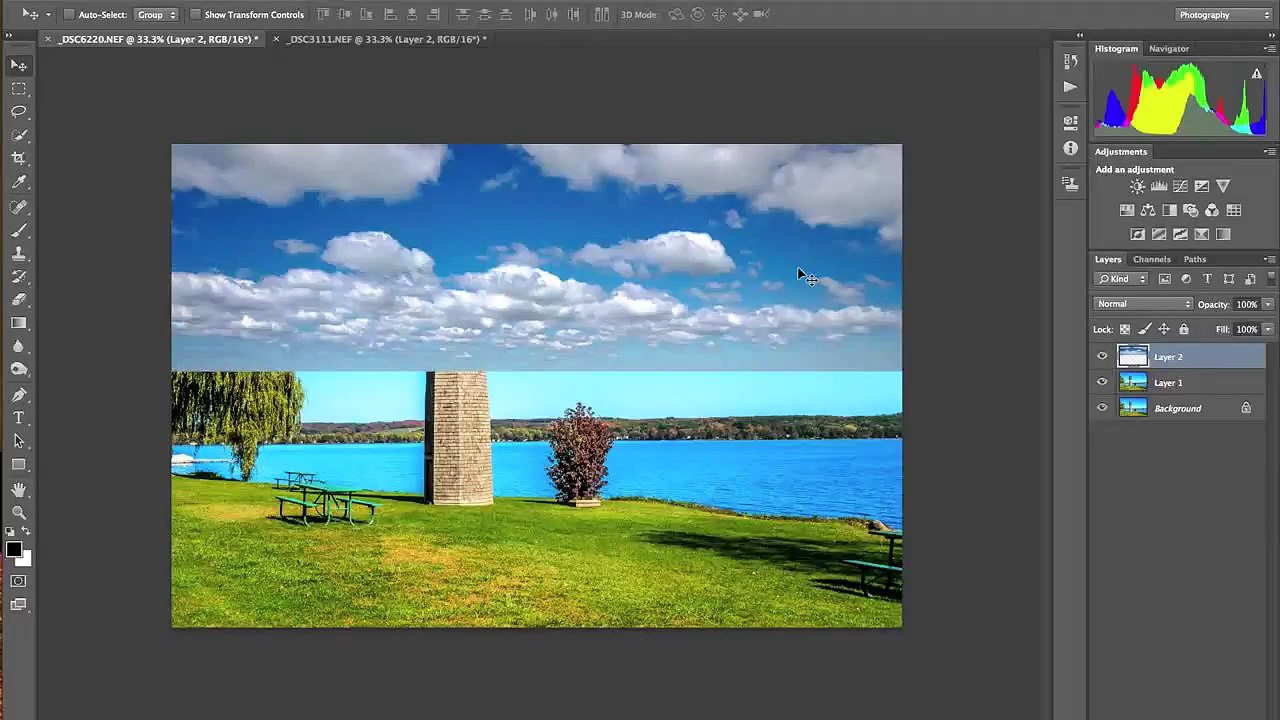Activate the Hand tool

(x=19, y=490)
